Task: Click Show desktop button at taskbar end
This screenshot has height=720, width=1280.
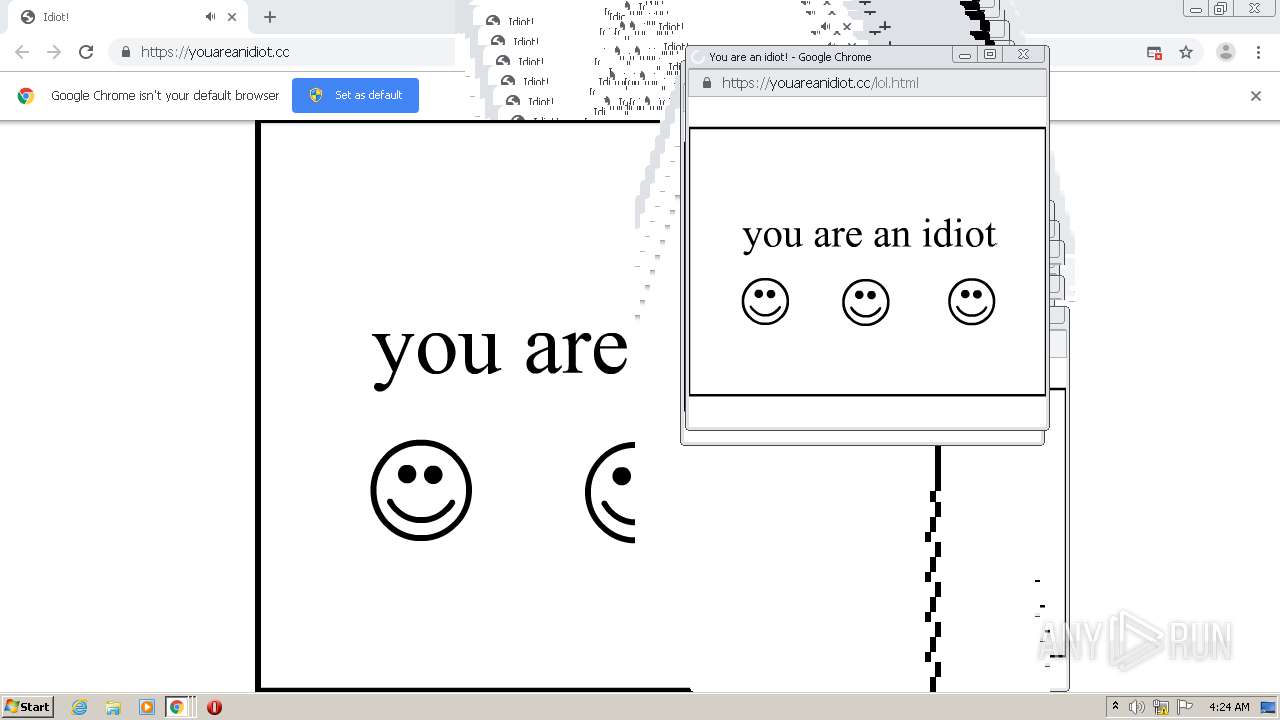Action: (1268, 707)
